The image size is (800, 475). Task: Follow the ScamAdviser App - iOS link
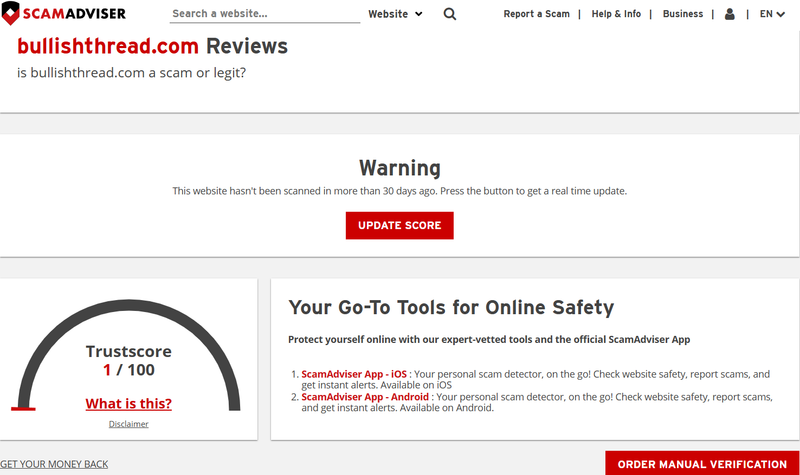[354, 374]
